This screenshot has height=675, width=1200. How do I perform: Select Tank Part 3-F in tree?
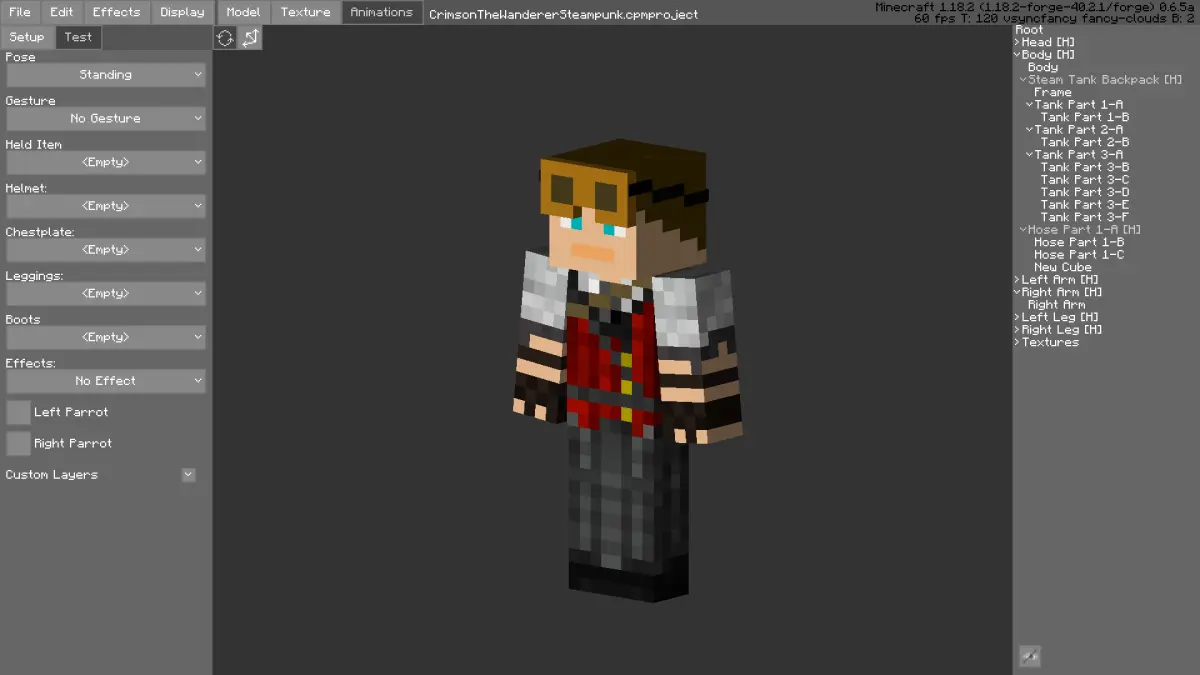pos(1085,218)
